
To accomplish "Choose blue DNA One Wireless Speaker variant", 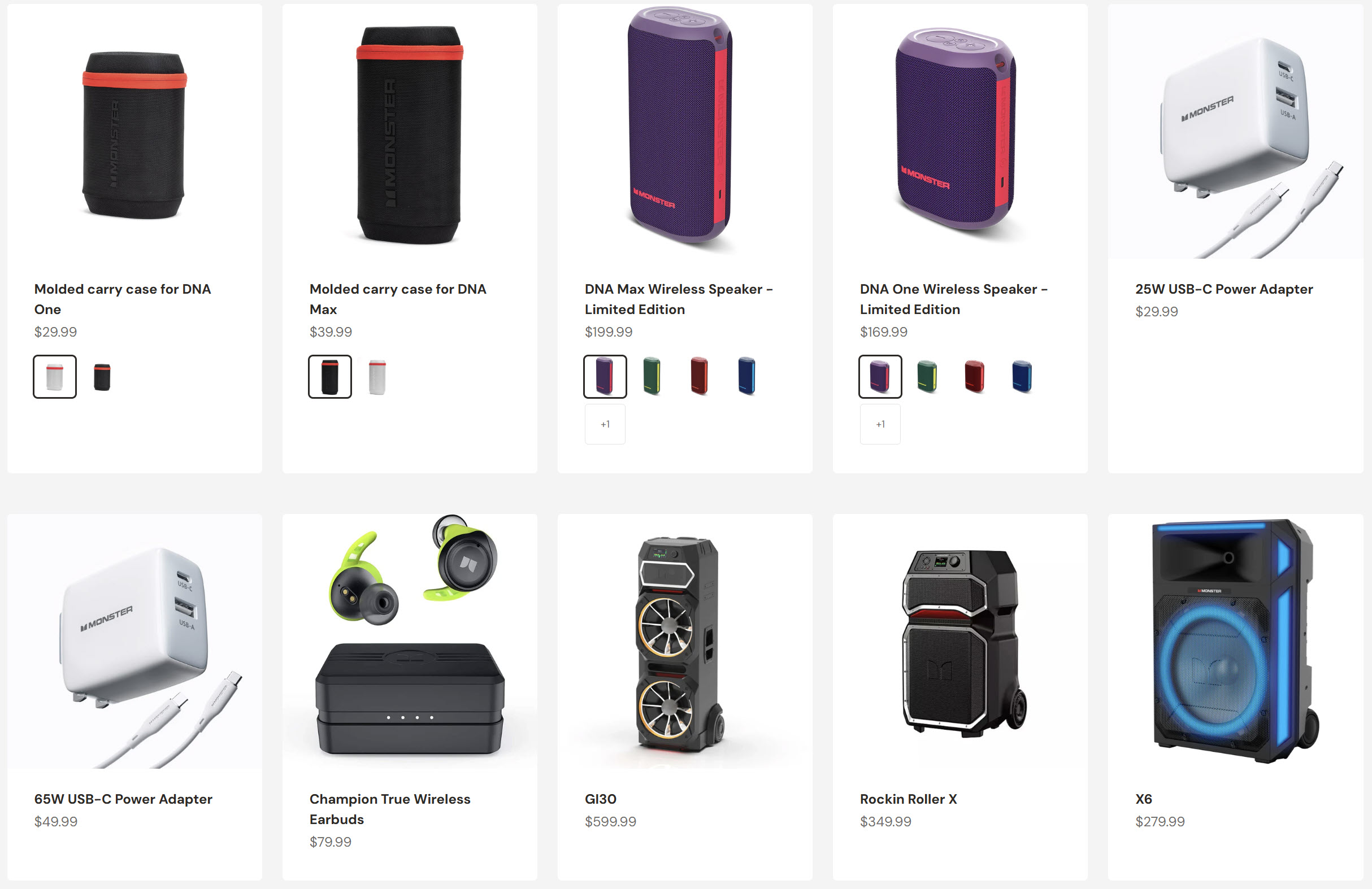I will click(x=1022, y=377).
